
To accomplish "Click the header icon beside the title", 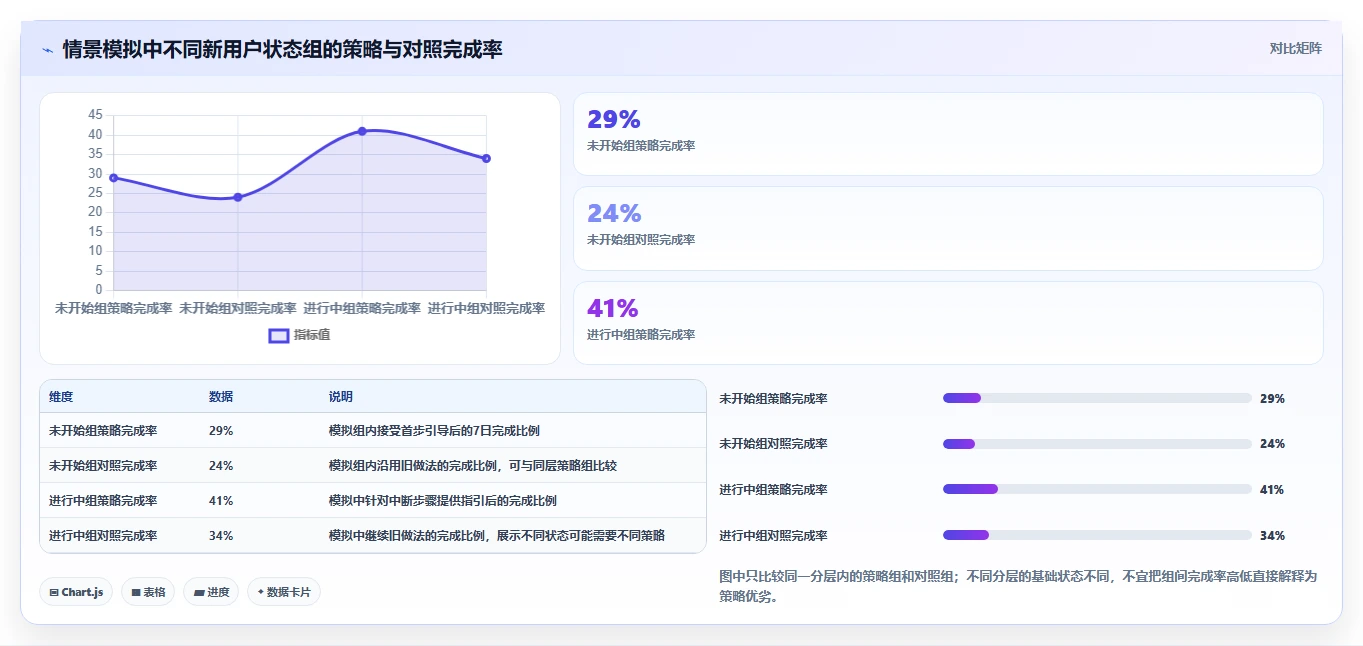I will click(x=48, y=49).
